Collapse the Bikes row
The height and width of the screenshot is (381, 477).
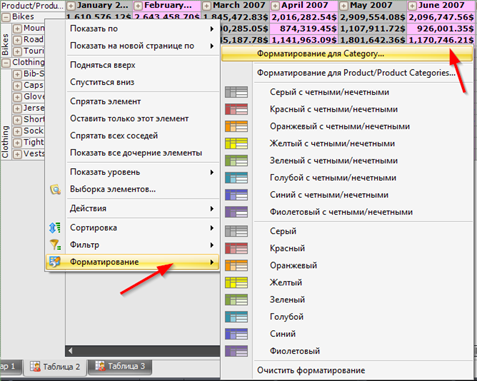(x=6, y=17)
